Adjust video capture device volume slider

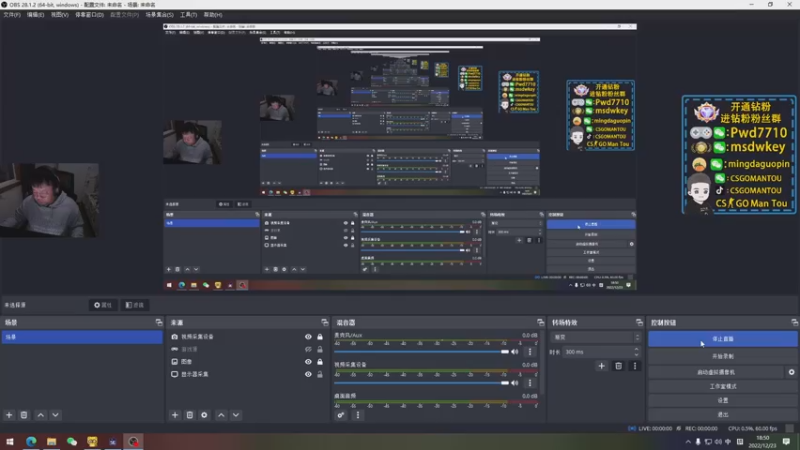pos(421,383)
